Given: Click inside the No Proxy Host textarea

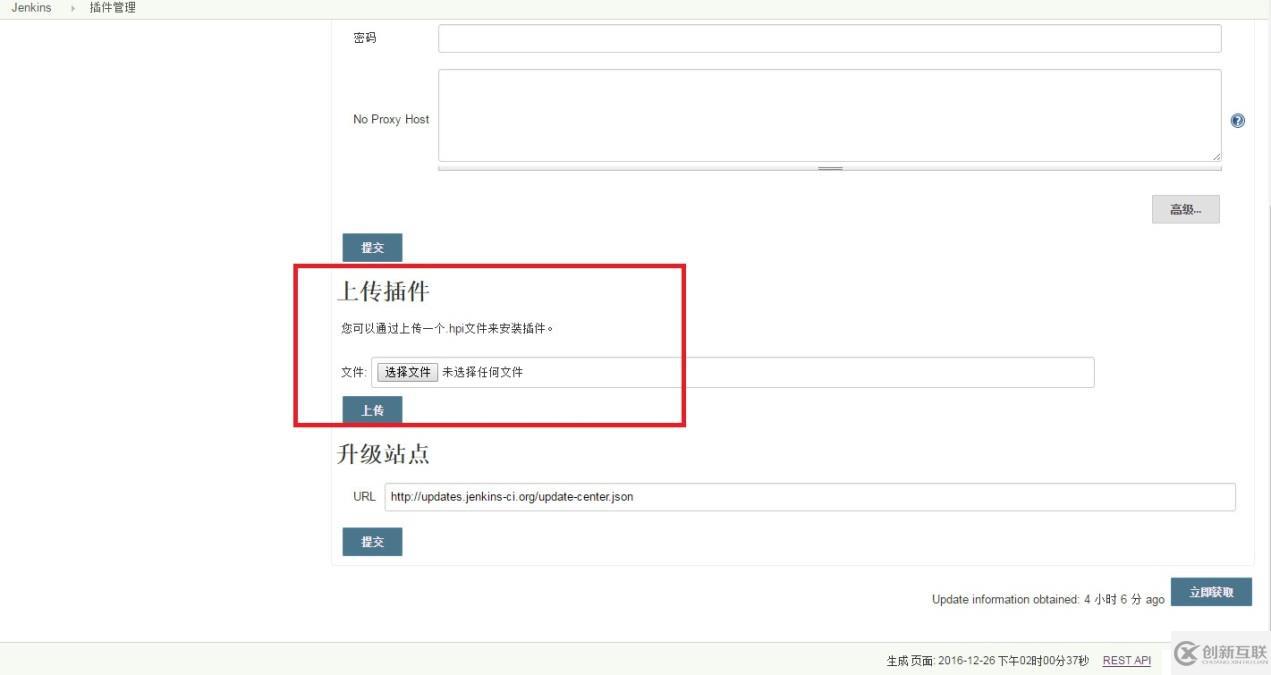Looking at the screenshot, I should [x=829, y=115].
